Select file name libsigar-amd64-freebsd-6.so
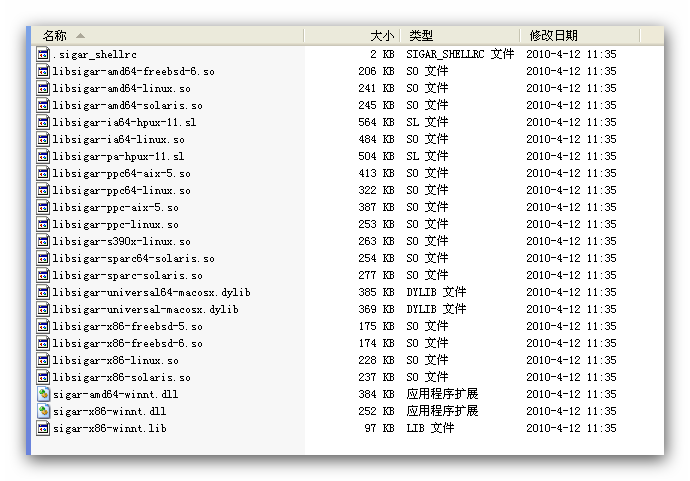Viewport: 690px width, 481px height. point(133,71)
